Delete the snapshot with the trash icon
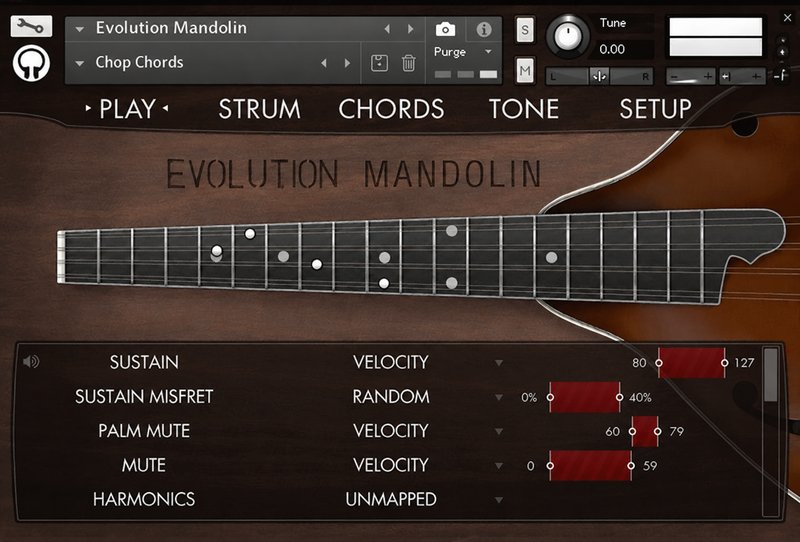Screen dimensions: 800x542 click(x=408, y=63)
